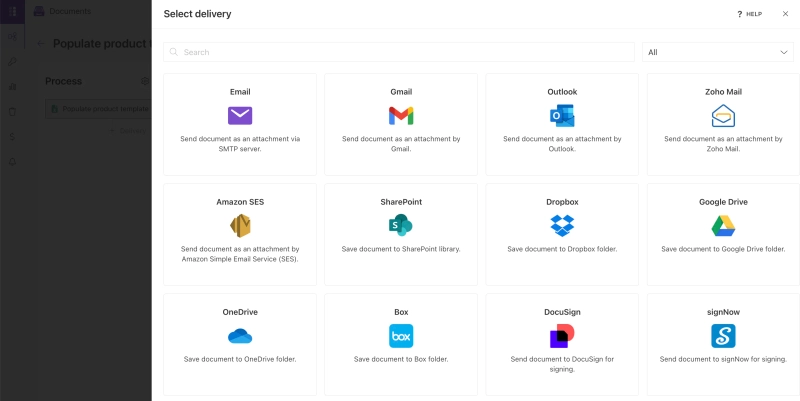The width and height of the screenshot is (800, 401).
Task: Select the OneDrive cloud icon
Action: click(240, 336)
